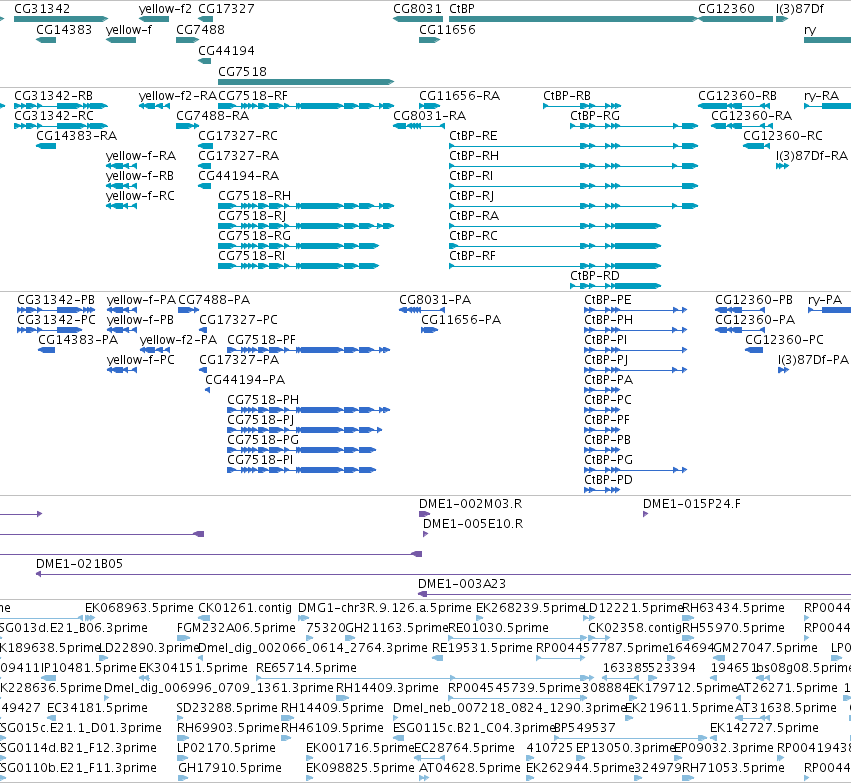851x783 pixels.
Task: Click the CtBP gene span
Action: [573, 19]
